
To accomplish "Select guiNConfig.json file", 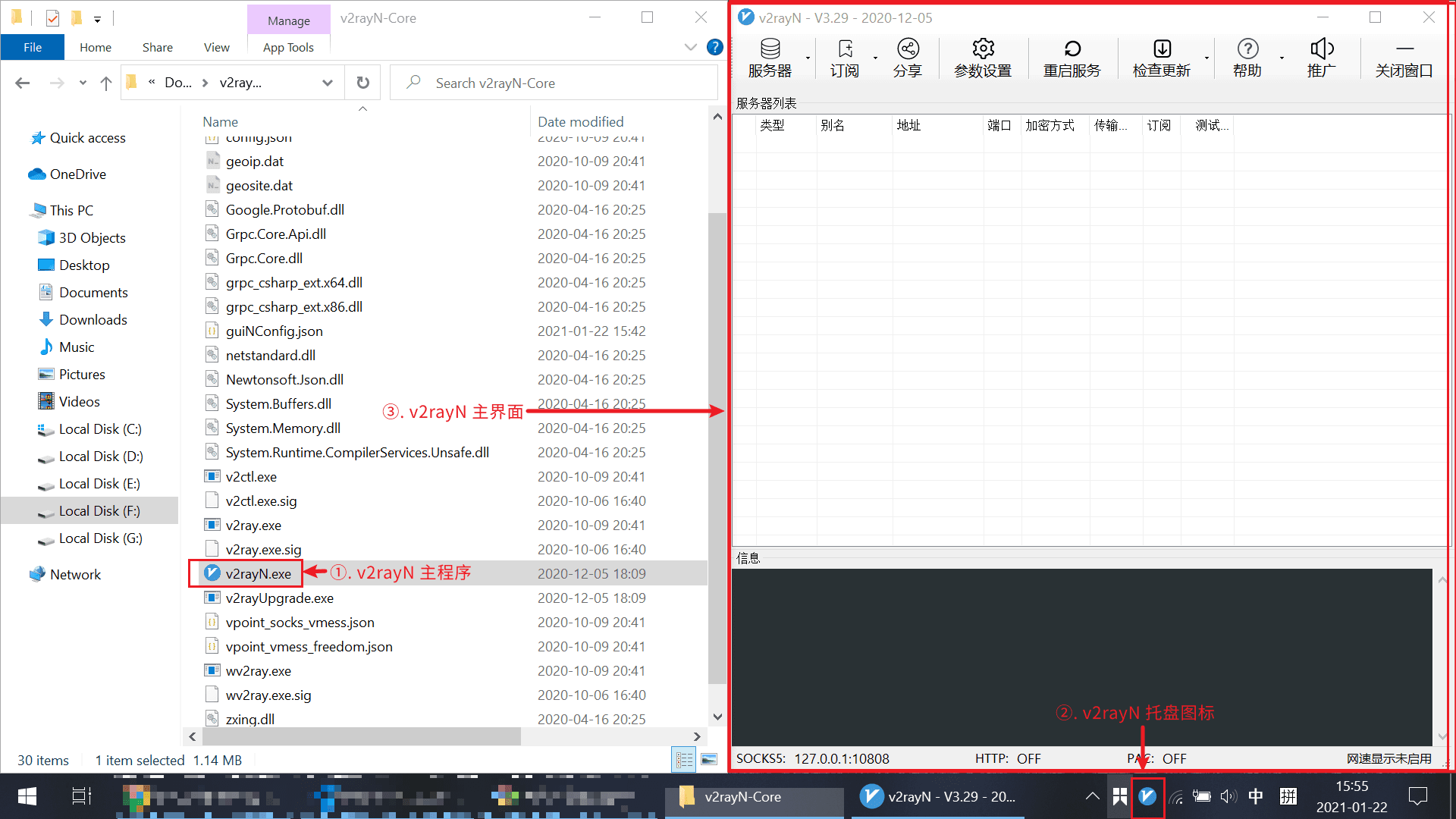I will 274,331.
